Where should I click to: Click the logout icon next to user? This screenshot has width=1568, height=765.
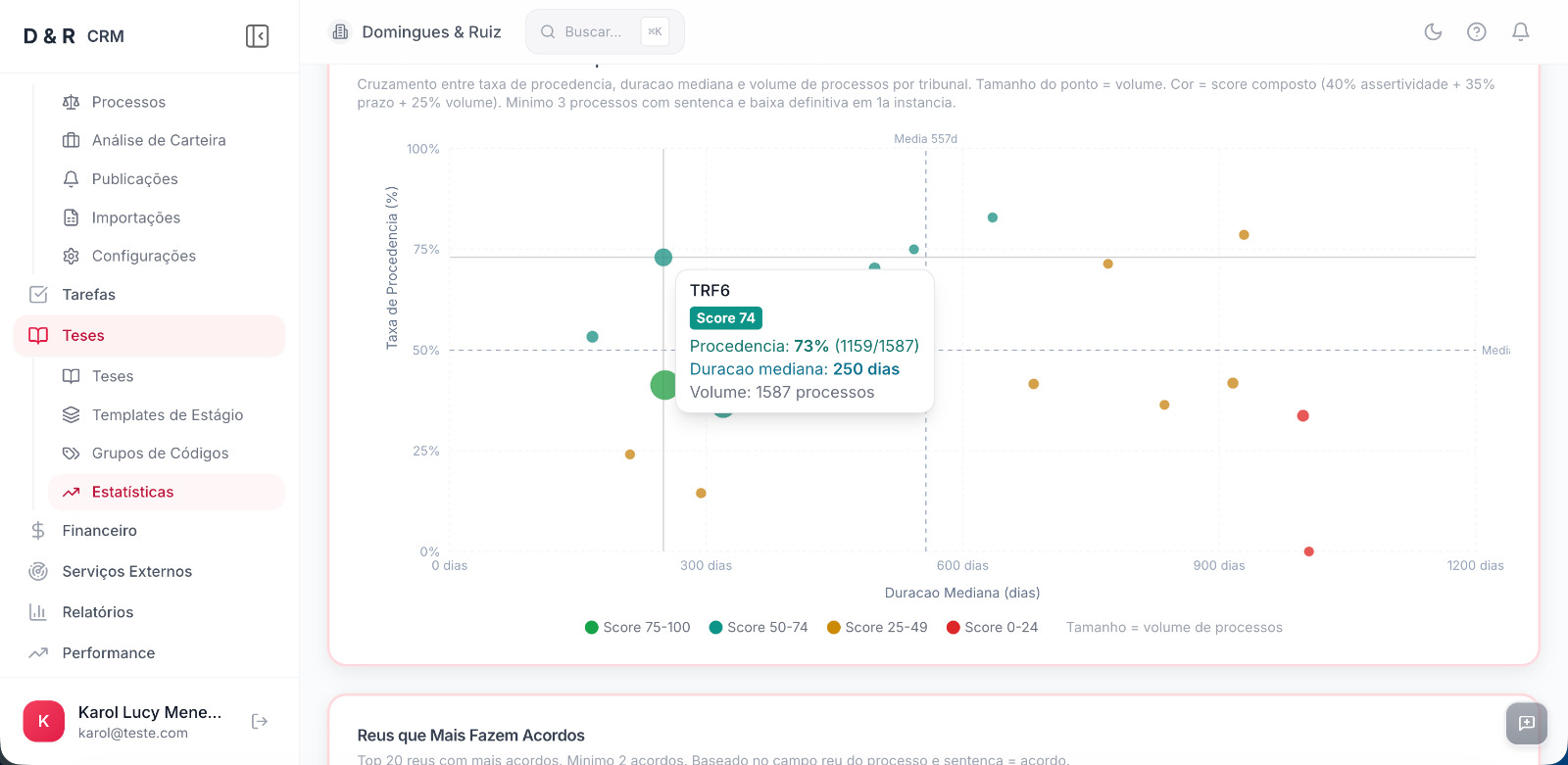click(260, 722)
